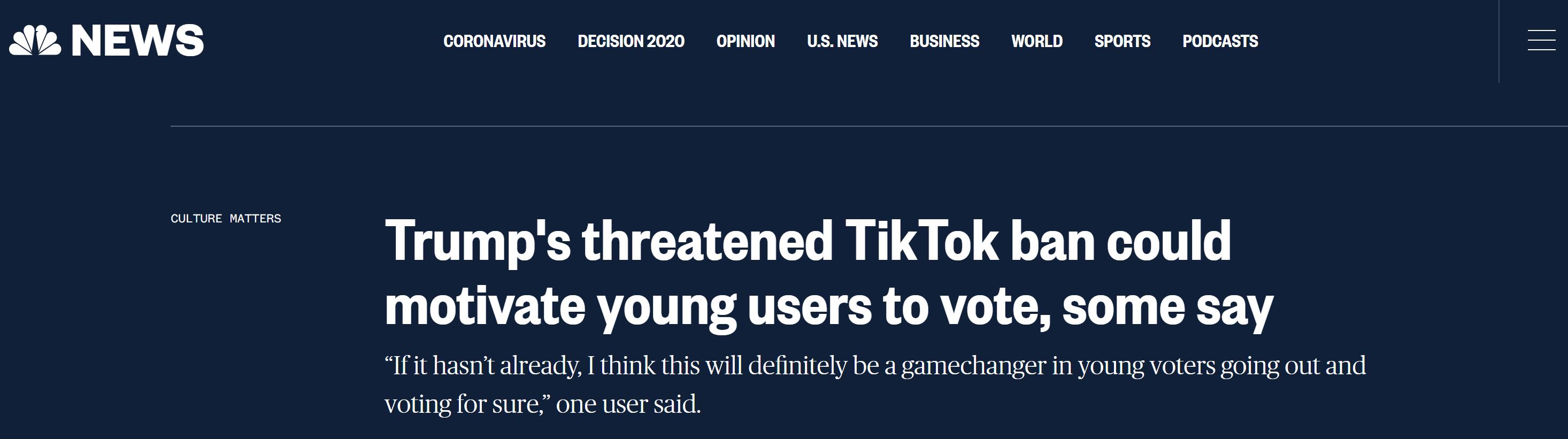The image size is (1568, 439).
Task: Navigate to U.S. News
Action: [x=842, y=41]
